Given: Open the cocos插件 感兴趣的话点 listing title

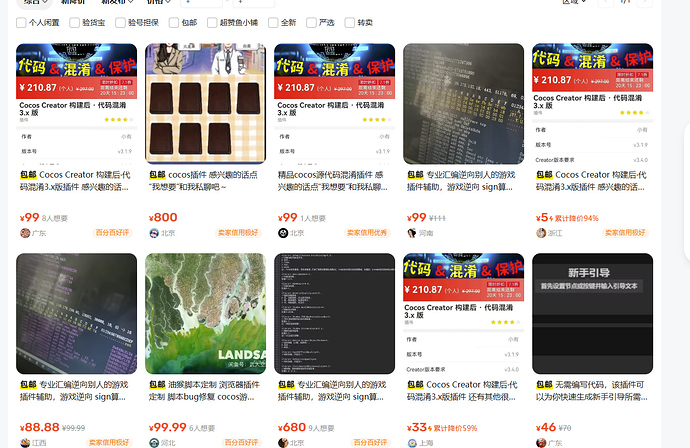Looking at the screenshot, I should [x=203, y=181].
